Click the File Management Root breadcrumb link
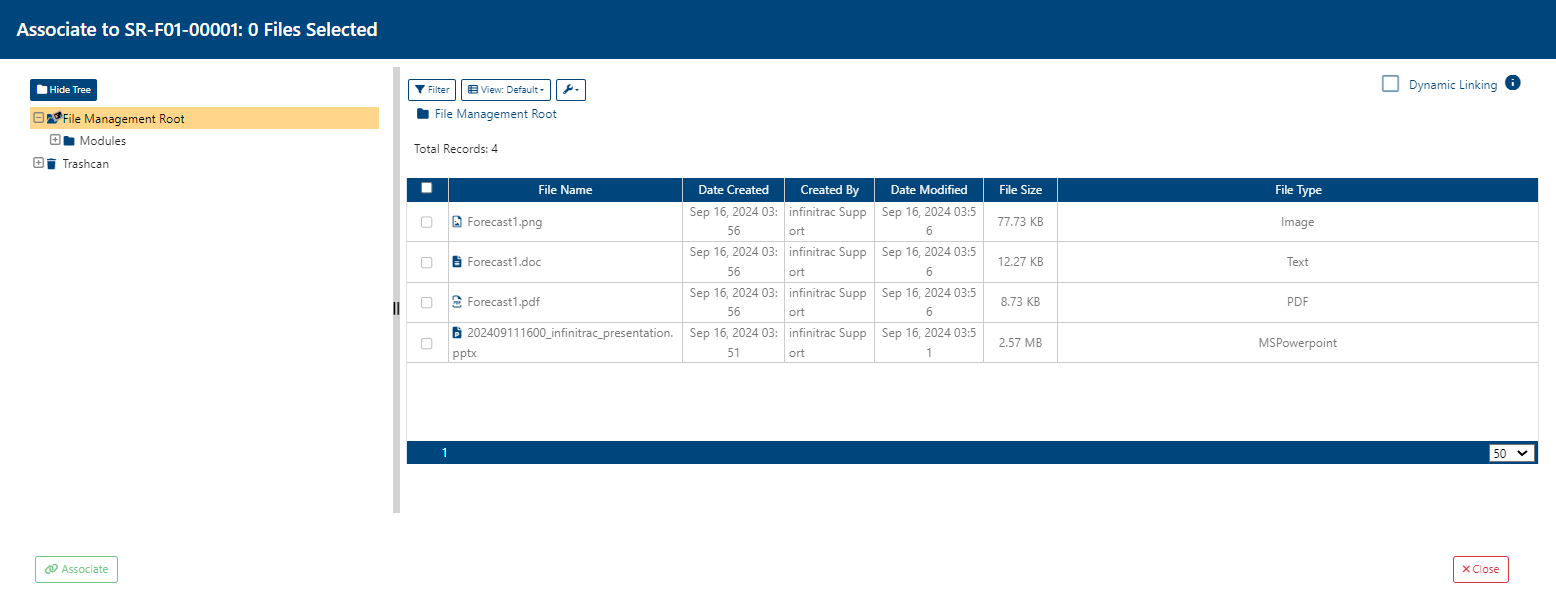The image size is (1556, 594). coord(495,114)
